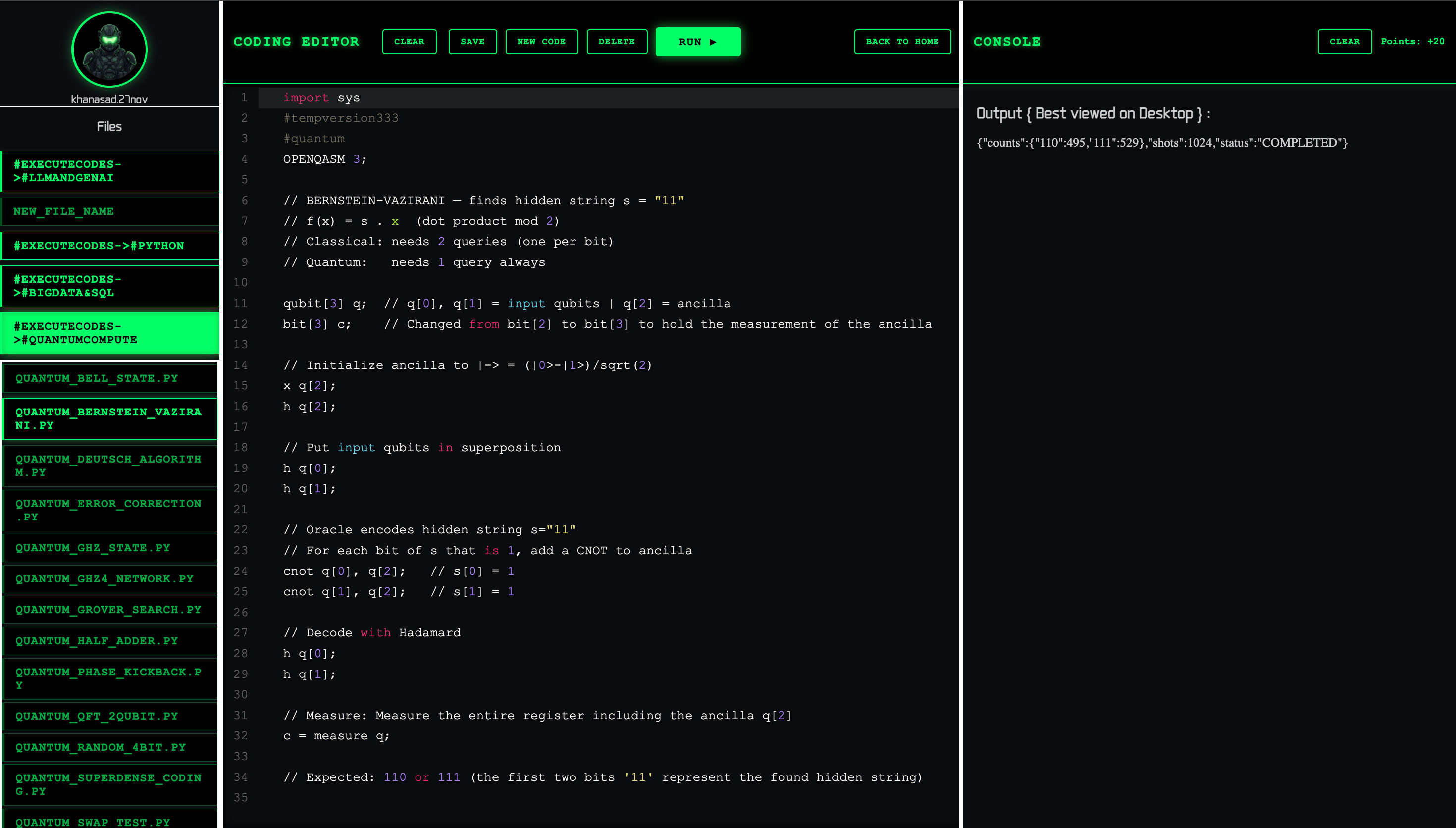The image size is (1456, 828).
Task: Open QUANTUM_HALF_ADDER.PY file
Action: point(110,641)
